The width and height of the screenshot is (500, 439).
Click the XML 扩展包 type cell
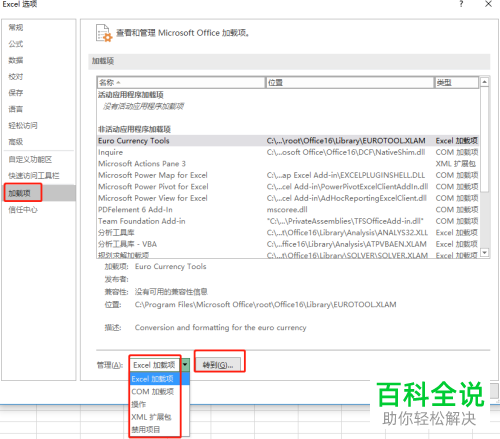pos(456,164)
